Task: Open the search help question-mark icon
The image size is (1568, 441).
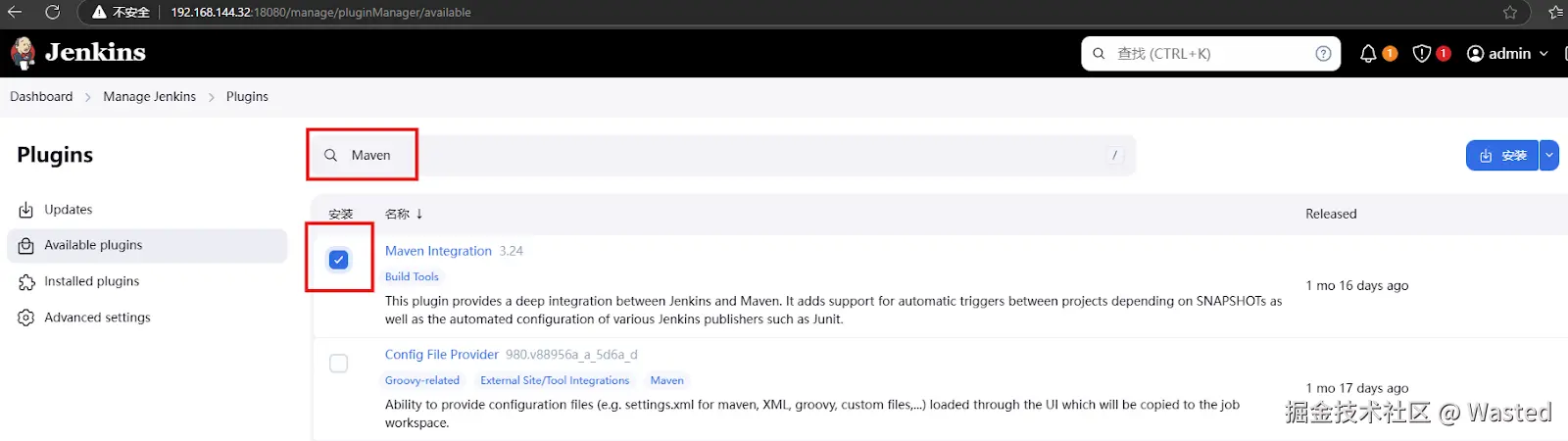Action: (x=1323, y=54)
